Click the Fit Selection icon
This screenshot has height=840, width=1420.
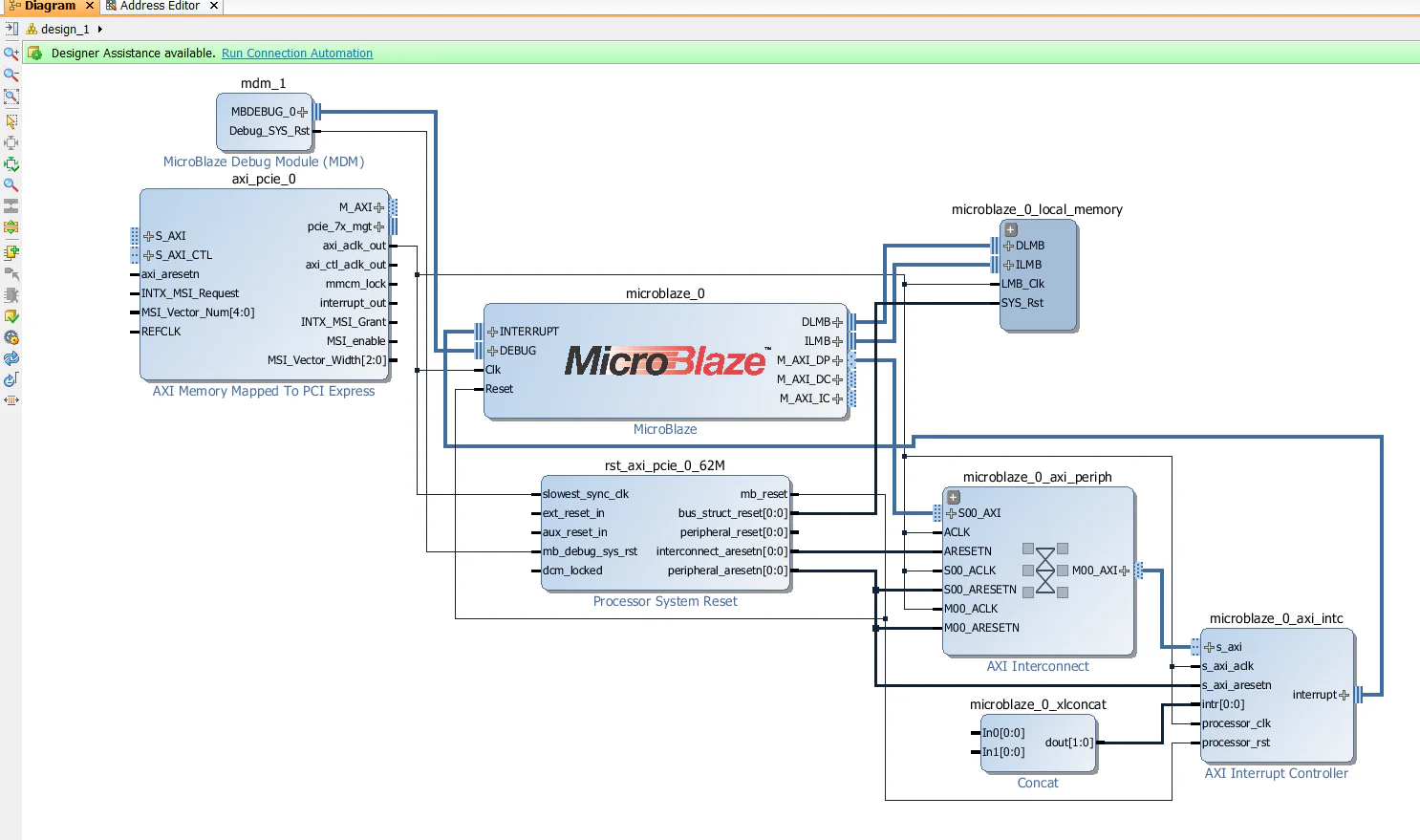coord(11,142)
